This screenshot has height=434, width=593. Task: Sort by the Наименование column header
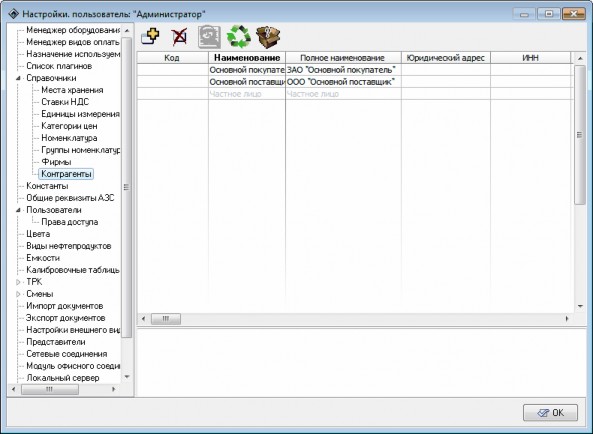tap(247, 58)
